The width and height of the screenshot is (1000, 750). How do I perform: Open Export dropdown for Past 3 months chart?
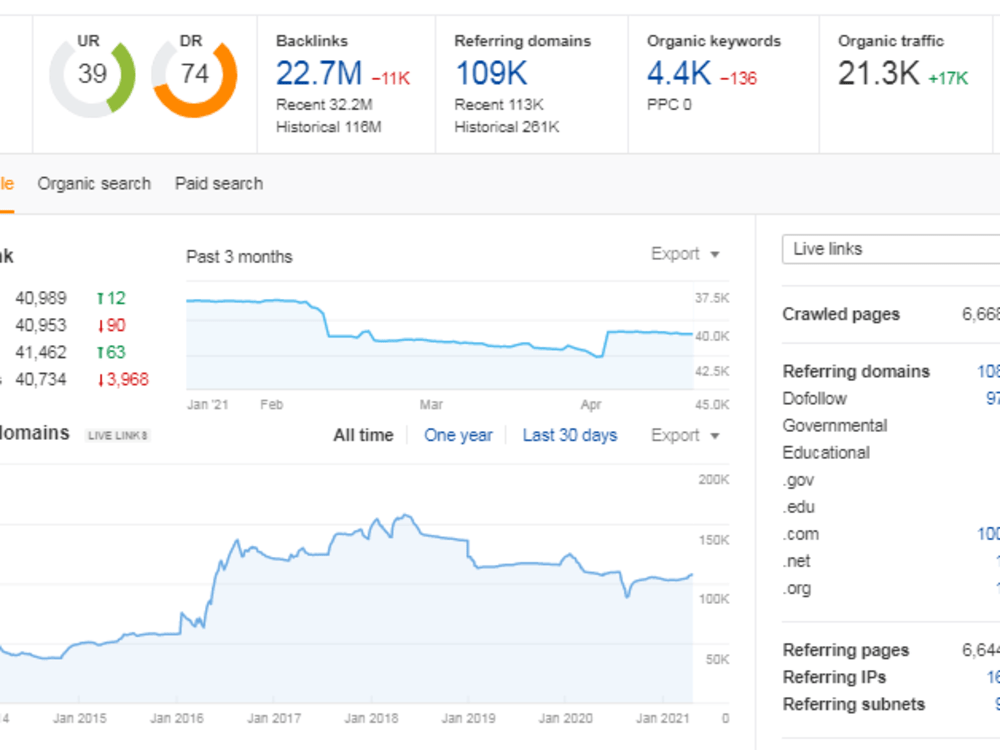[x=685, y=254]
